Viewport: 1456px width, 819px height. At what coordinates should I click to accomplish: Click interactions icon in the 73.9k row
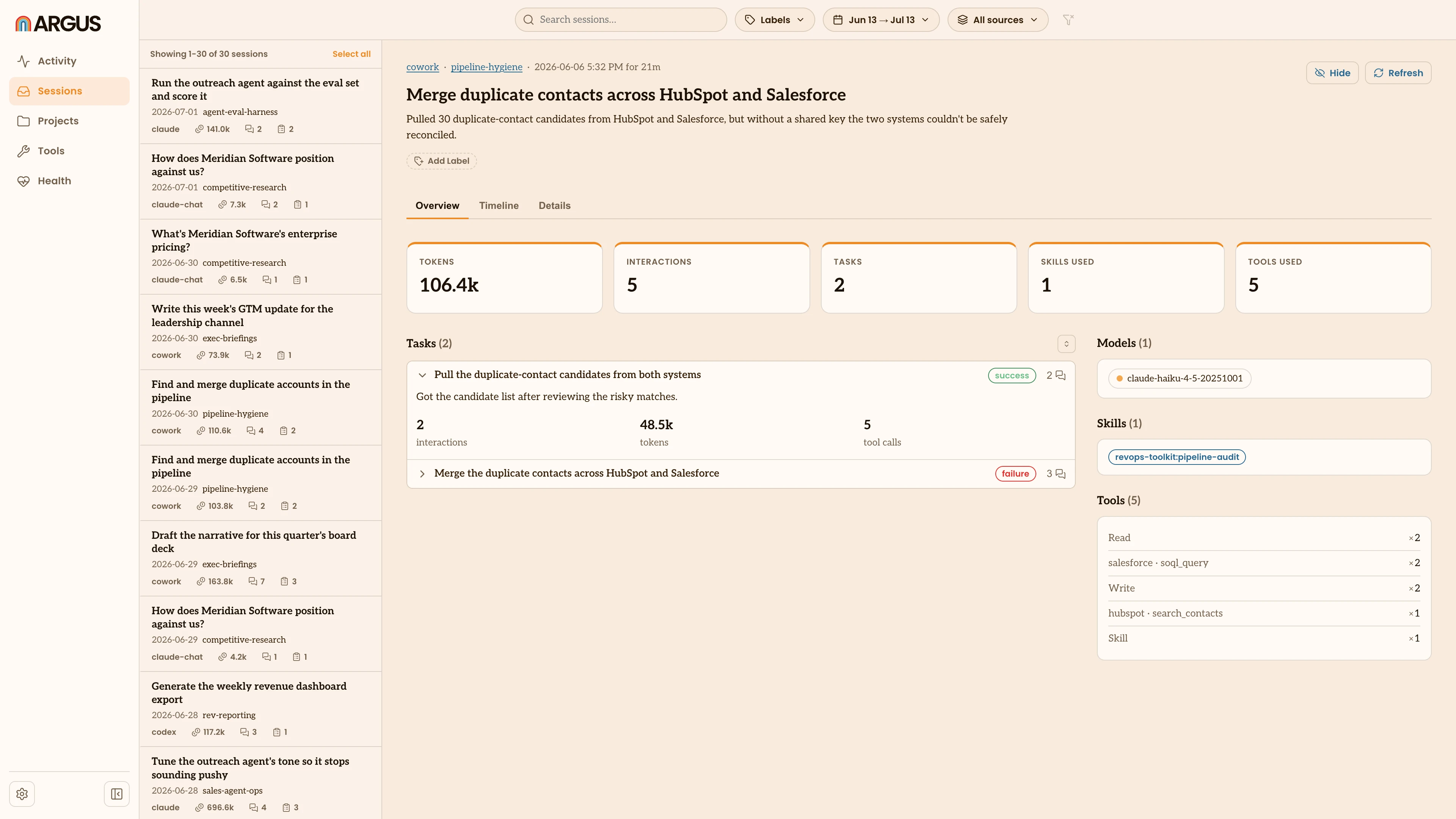249,356
